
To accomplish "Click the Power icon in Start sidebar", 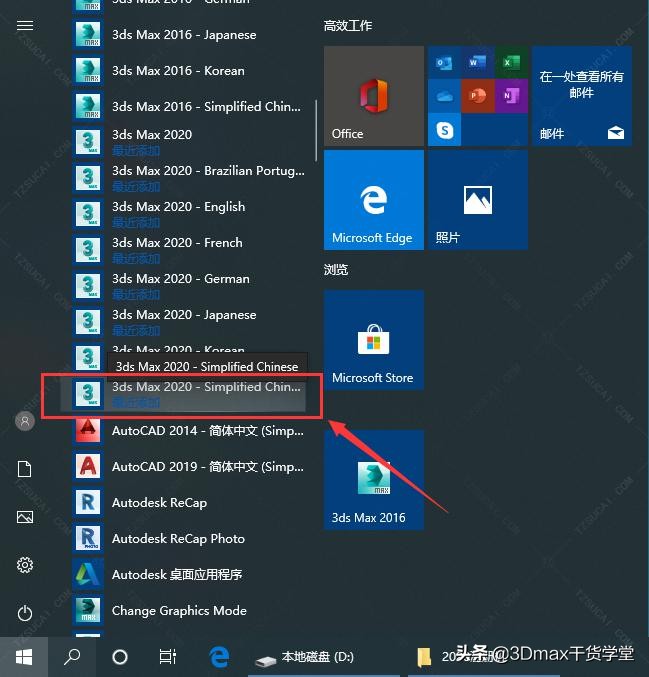I will click(25, 613).
